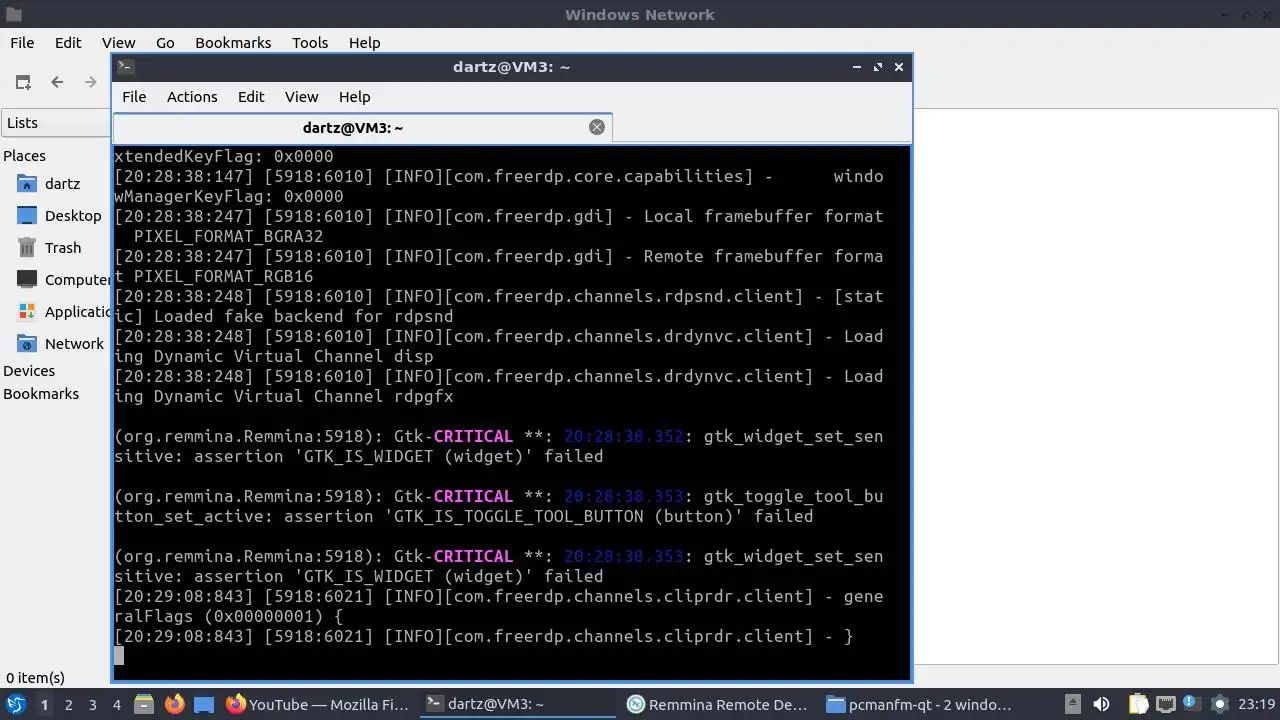Click the forward arrow in file manager toolbar

[x=91, y=82]
